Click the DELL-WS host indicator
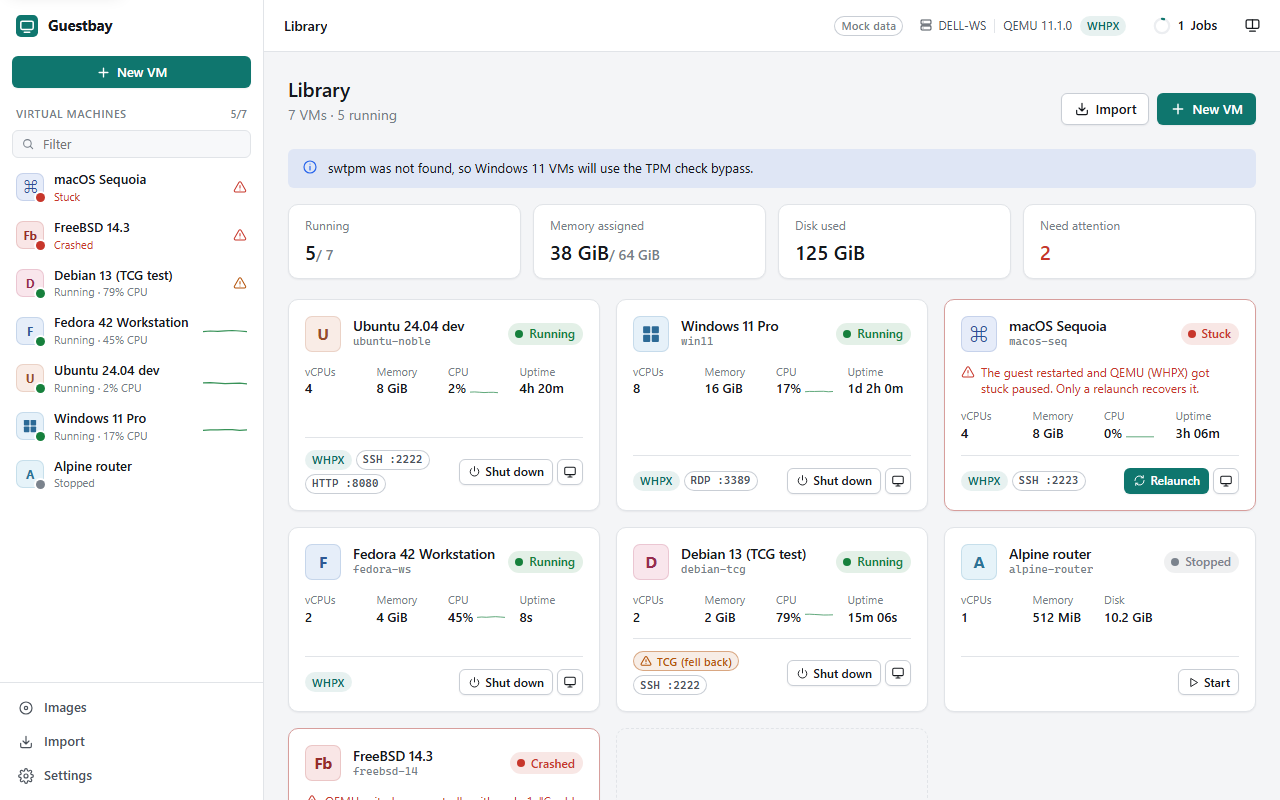The height and width of the screenshot is (800, 1280). tap(954, 26)
